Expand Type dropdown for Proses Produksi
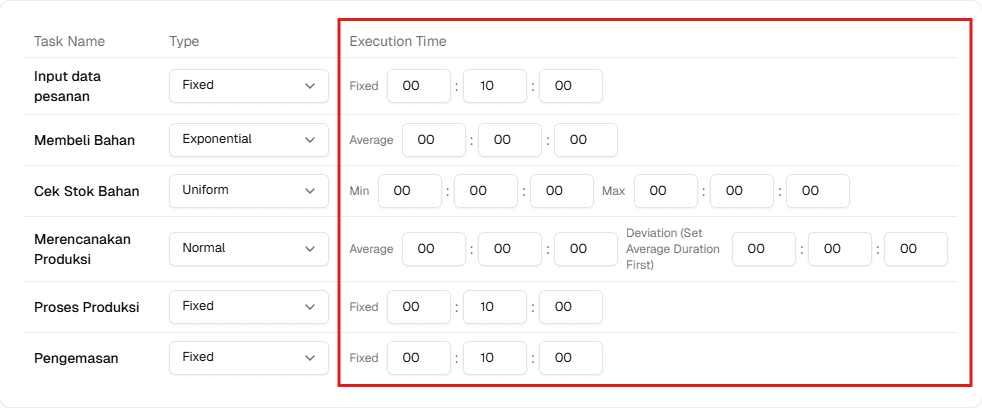 tap(248, 306)
